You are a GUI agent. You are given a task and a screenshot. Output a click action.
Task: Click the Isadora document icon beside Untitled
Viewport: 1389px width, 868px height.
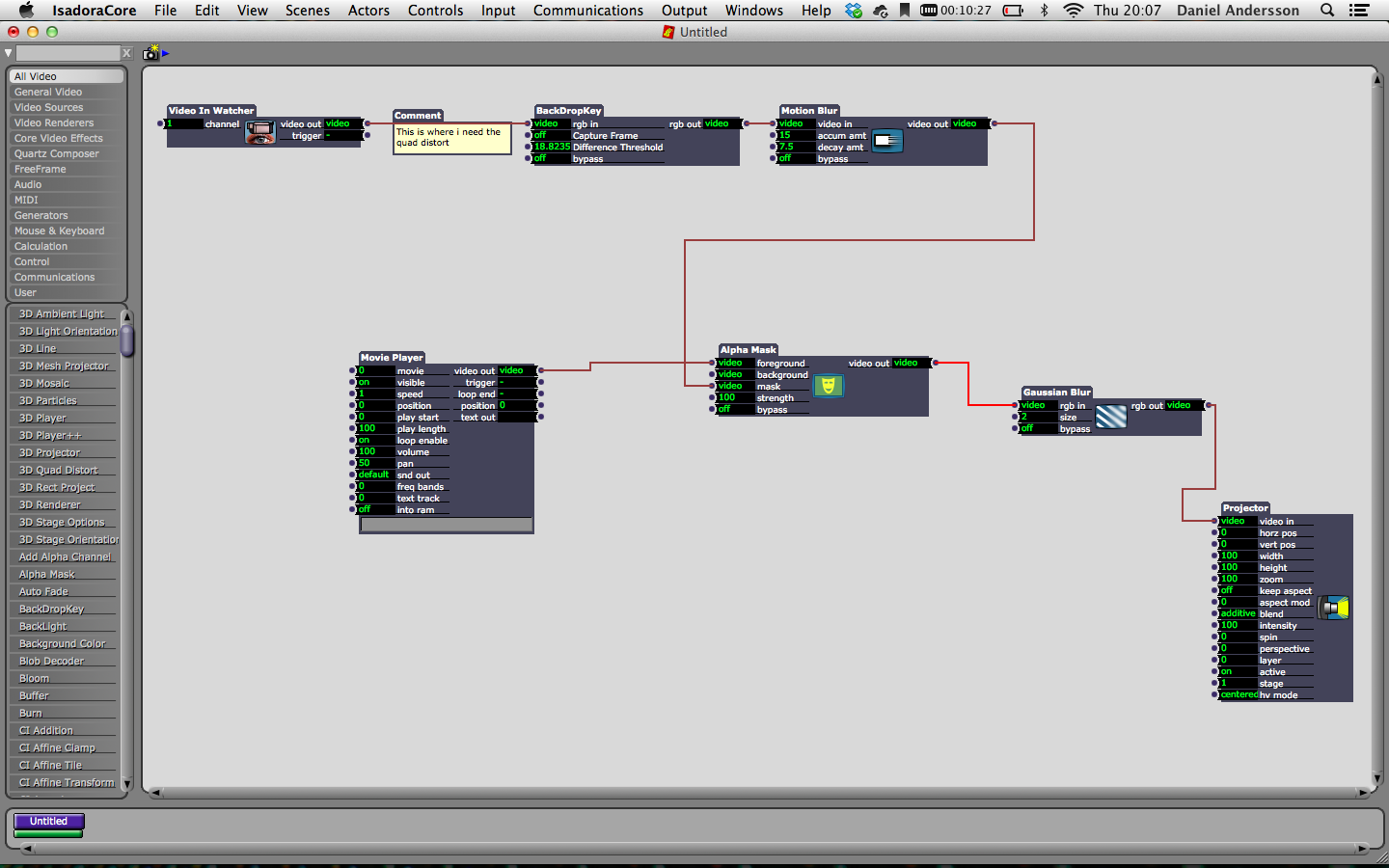coord(668,32)
